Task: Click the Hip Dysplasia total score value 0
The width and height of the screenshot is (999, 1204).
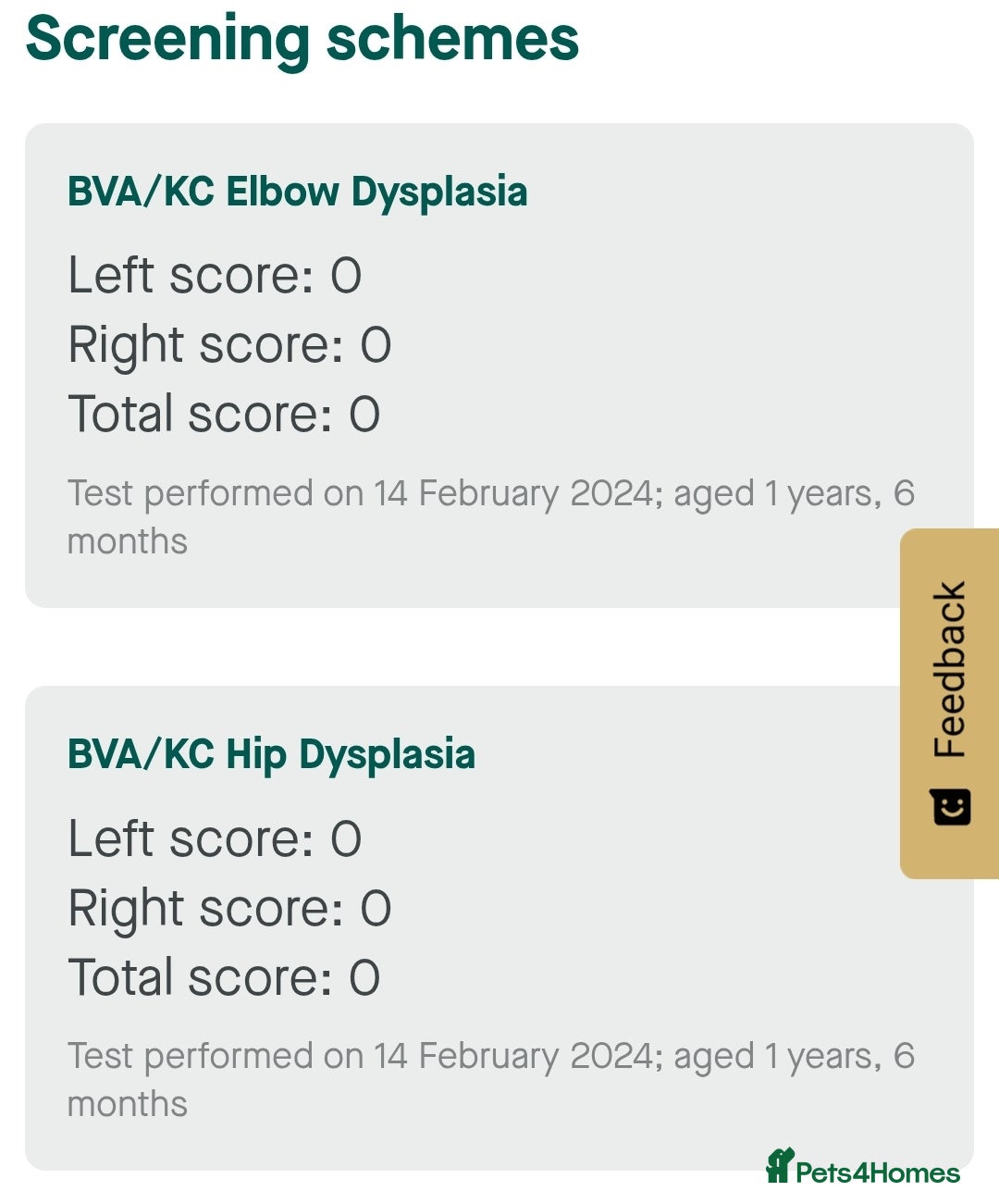Action: click(364, 978)
